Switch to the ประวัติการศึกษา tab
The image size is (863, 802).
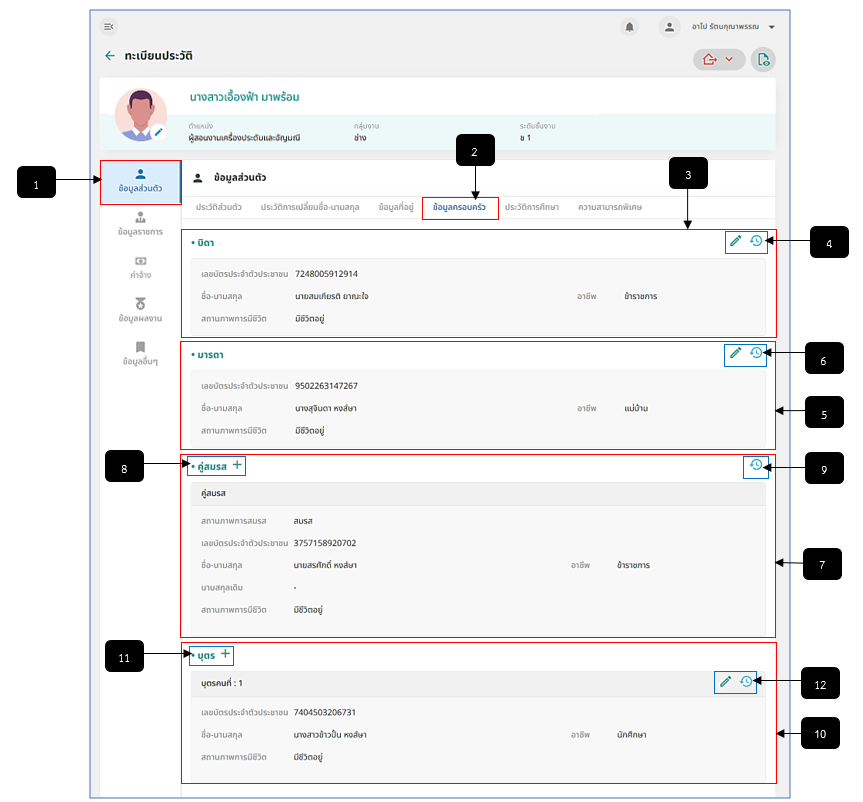532,208
